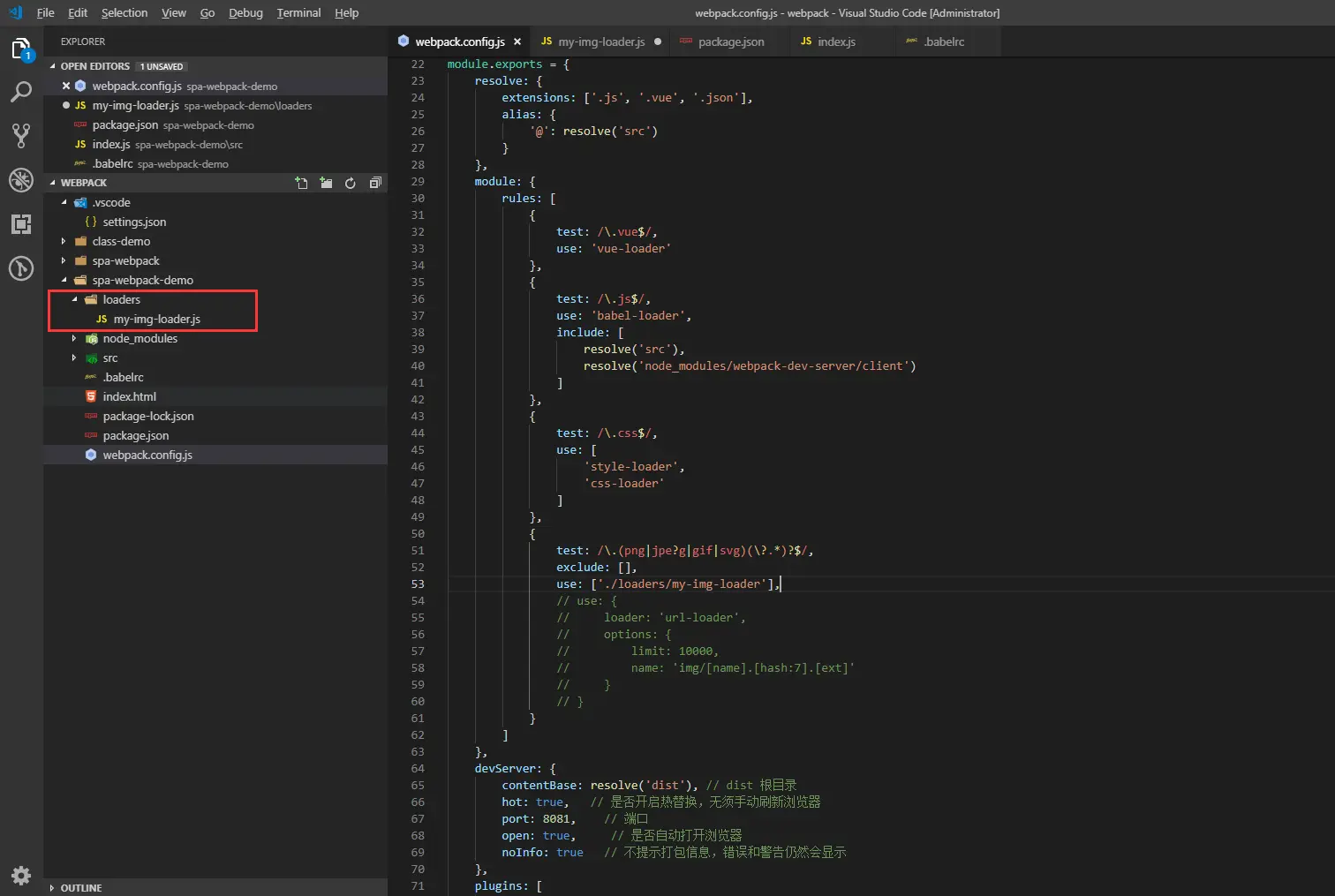Expand the OUTLINE section
1335x896 pixels.
coord(81,888)
